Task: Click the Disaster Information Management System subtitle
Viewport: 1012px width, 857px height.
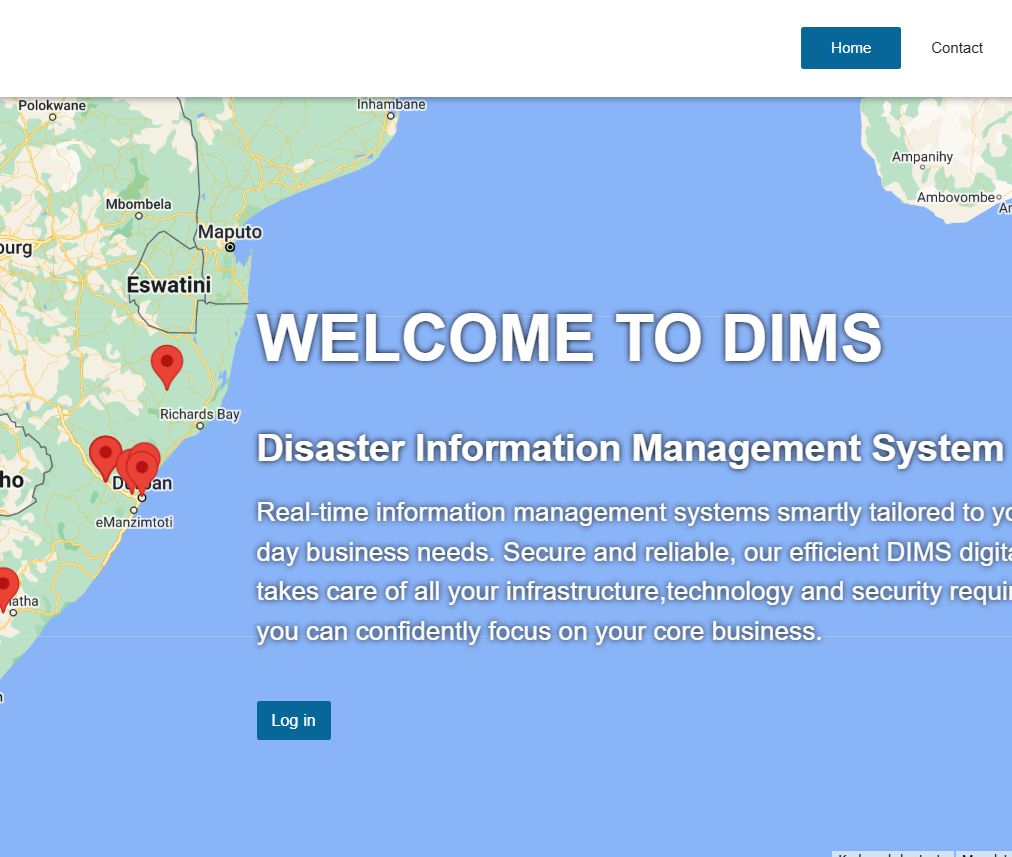Action: tap(630, 449)
